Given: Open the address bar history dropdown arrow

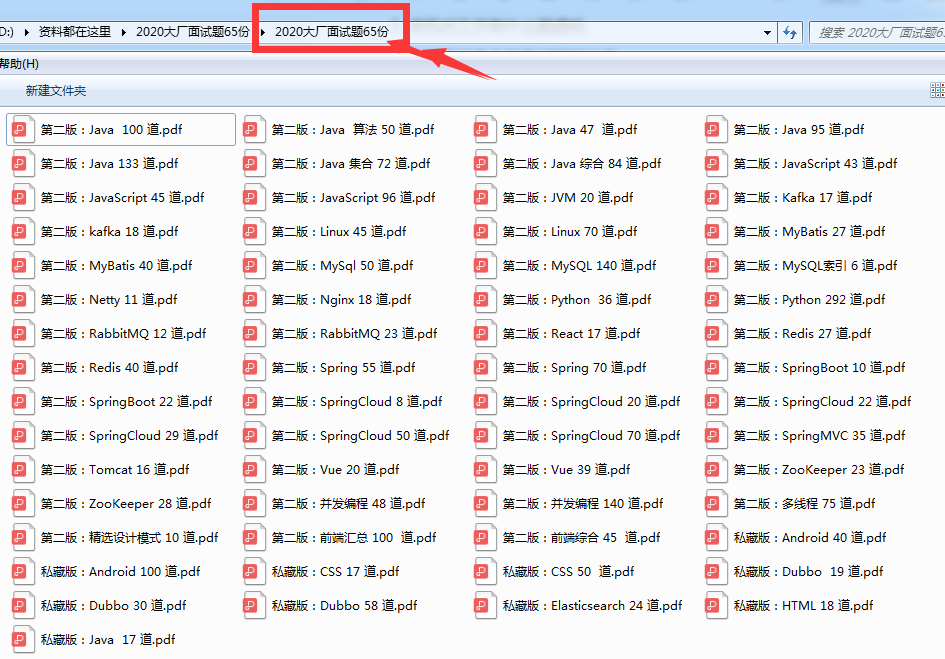Looking at the screenshot, I should [767, 33].
